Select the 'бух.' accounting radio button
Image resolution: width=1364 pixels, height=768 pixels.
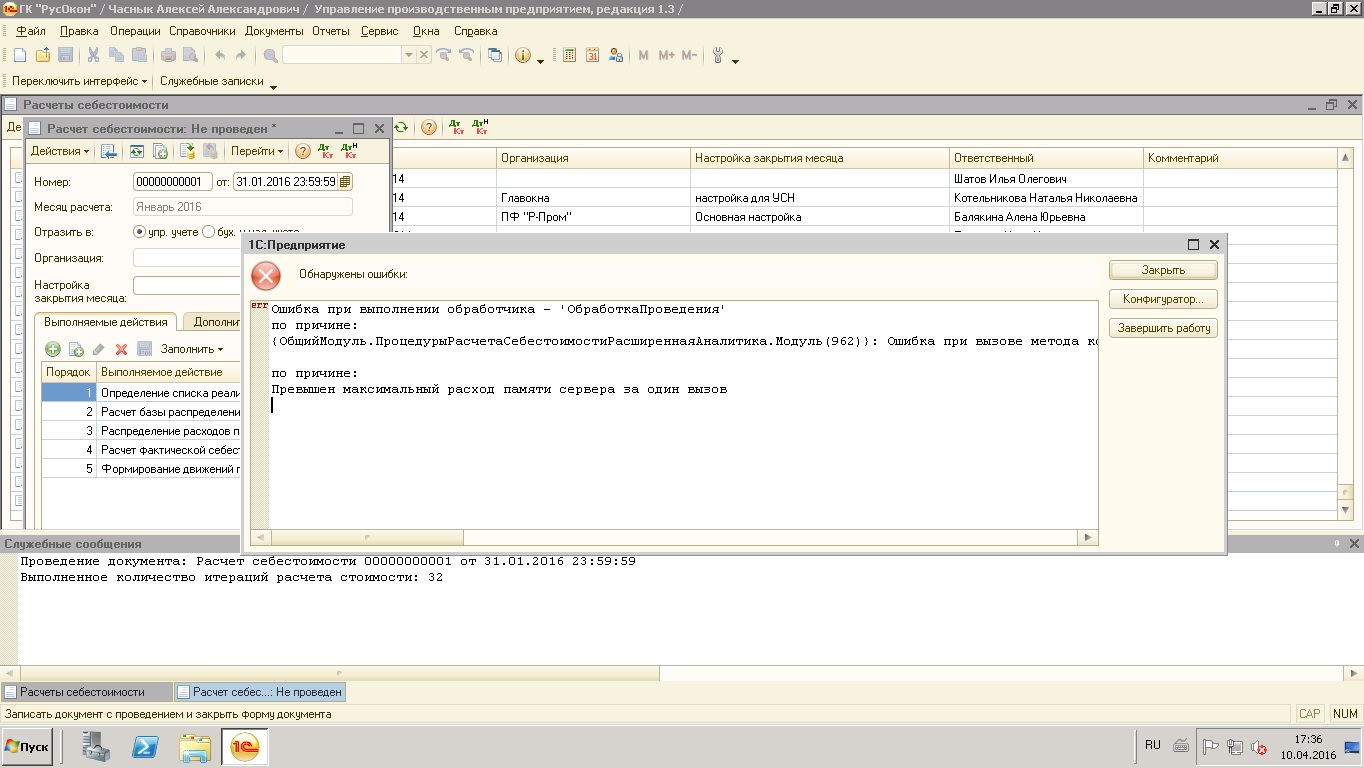(x=208, y=232)
